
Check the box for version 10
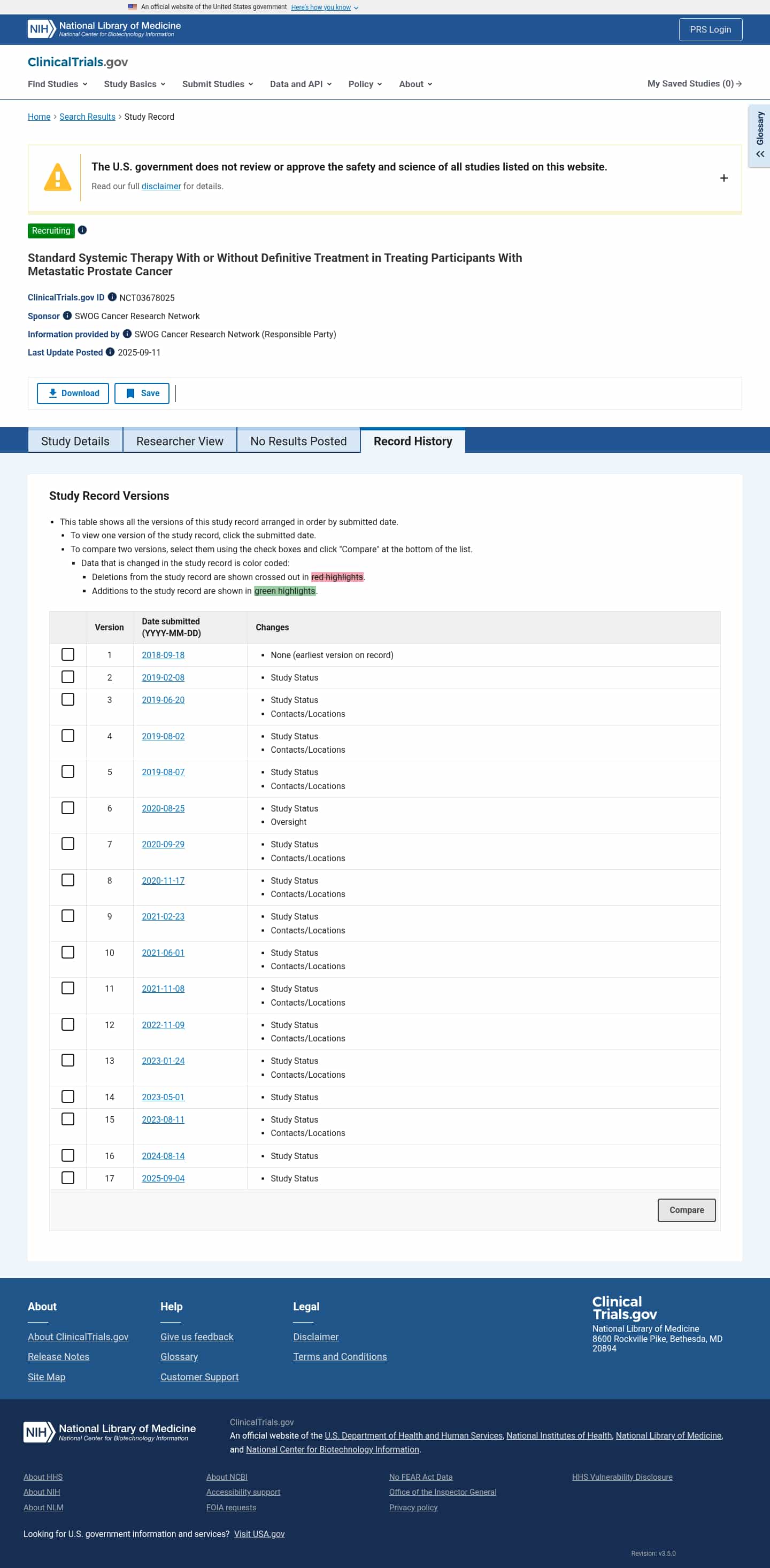point(68,952)
